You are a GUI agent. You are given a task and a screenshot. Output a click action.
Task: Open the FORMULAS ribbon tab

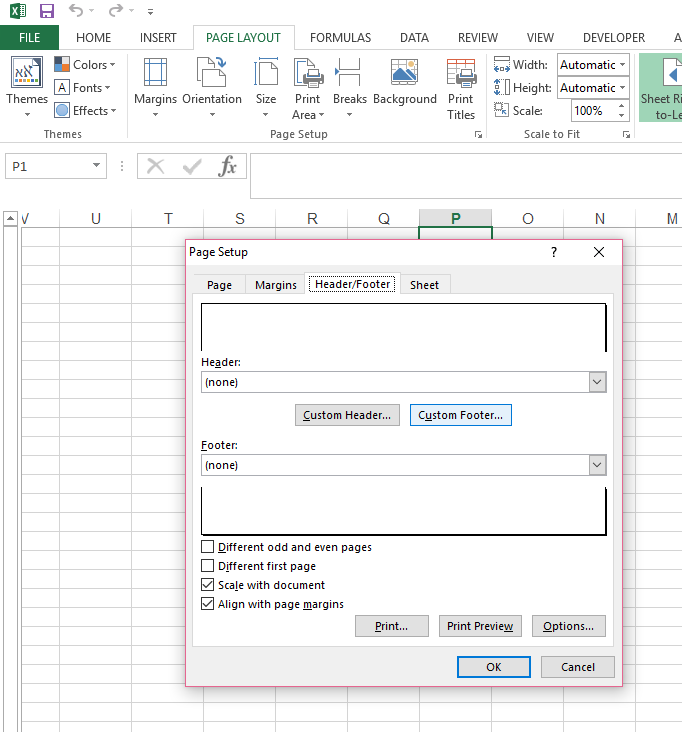(x=340, y=38)
